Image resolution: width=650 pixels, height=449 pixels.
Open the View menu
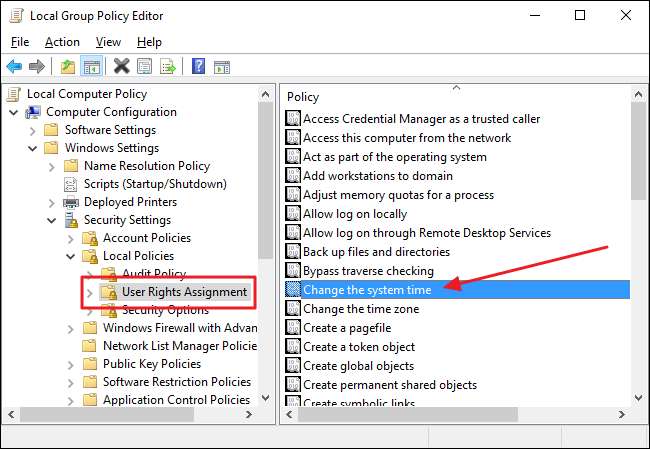(x=108, y=42)
